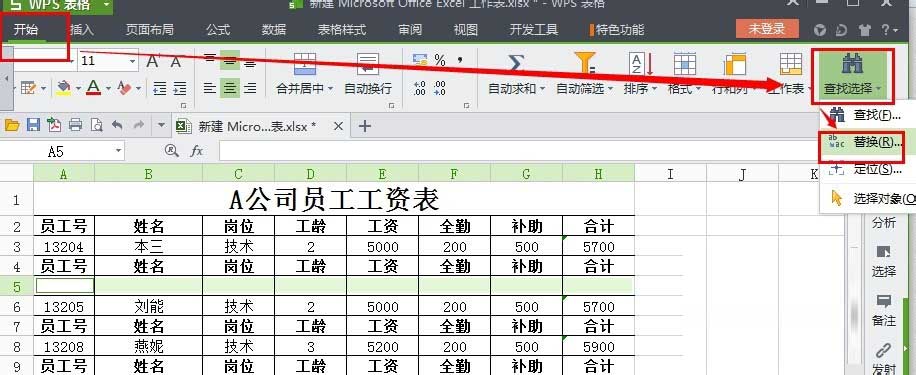Click the fill color paint bucket swatch

click(64, 88)
